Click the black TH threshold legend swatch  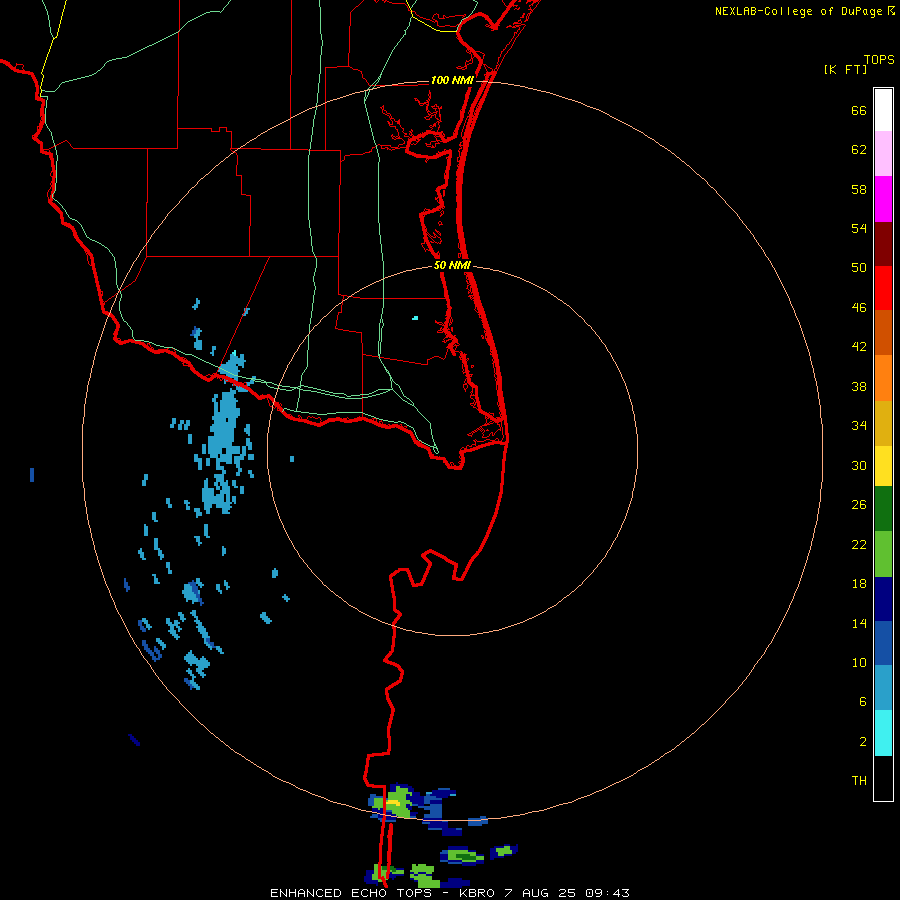pos(883,778)
